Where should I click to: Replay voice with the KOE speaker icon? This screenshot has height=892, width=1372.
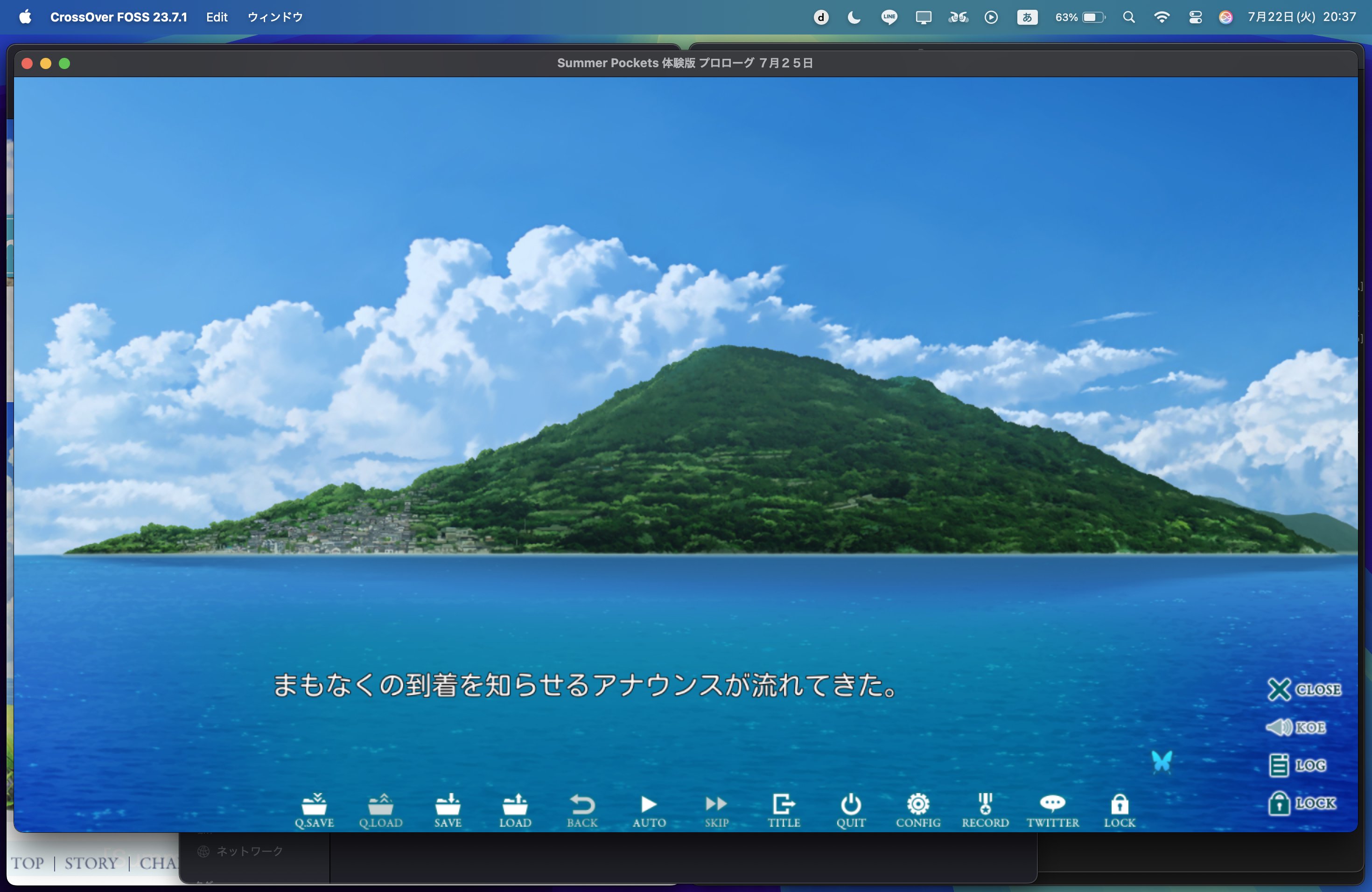(x=1296, y=727)
